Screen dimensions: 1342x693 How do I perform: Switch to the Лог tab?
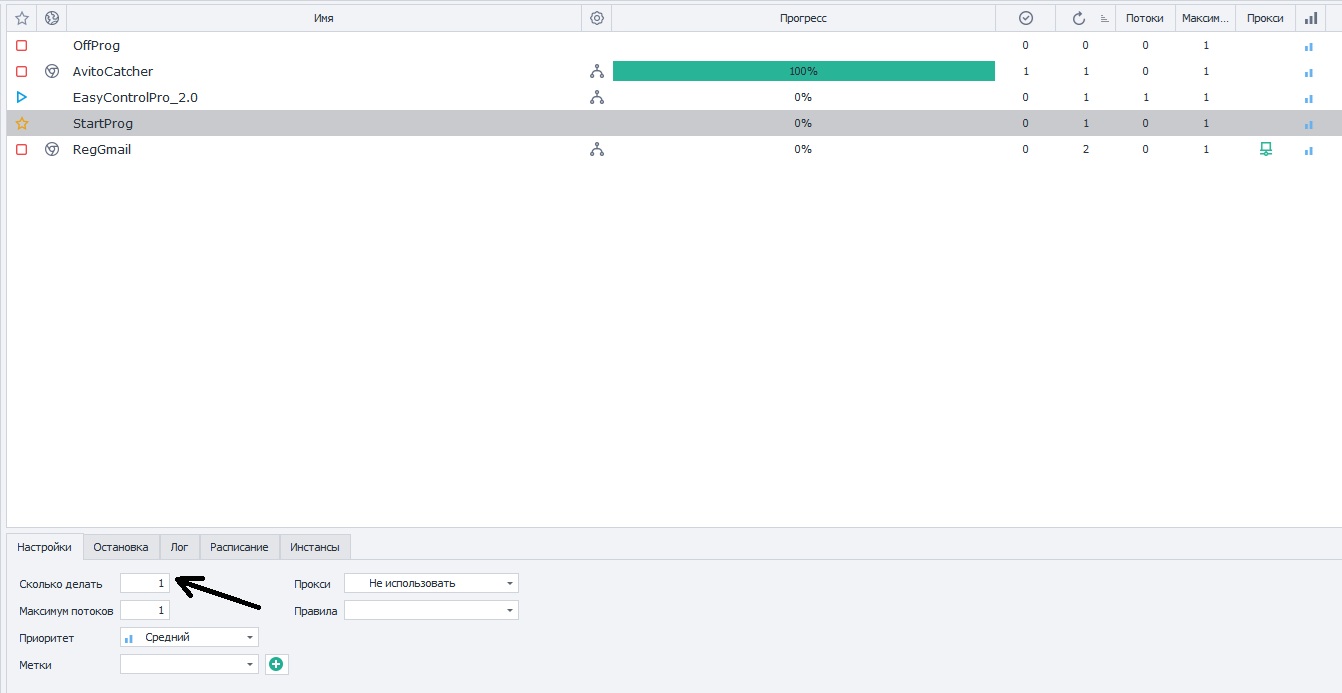point(180,547)
